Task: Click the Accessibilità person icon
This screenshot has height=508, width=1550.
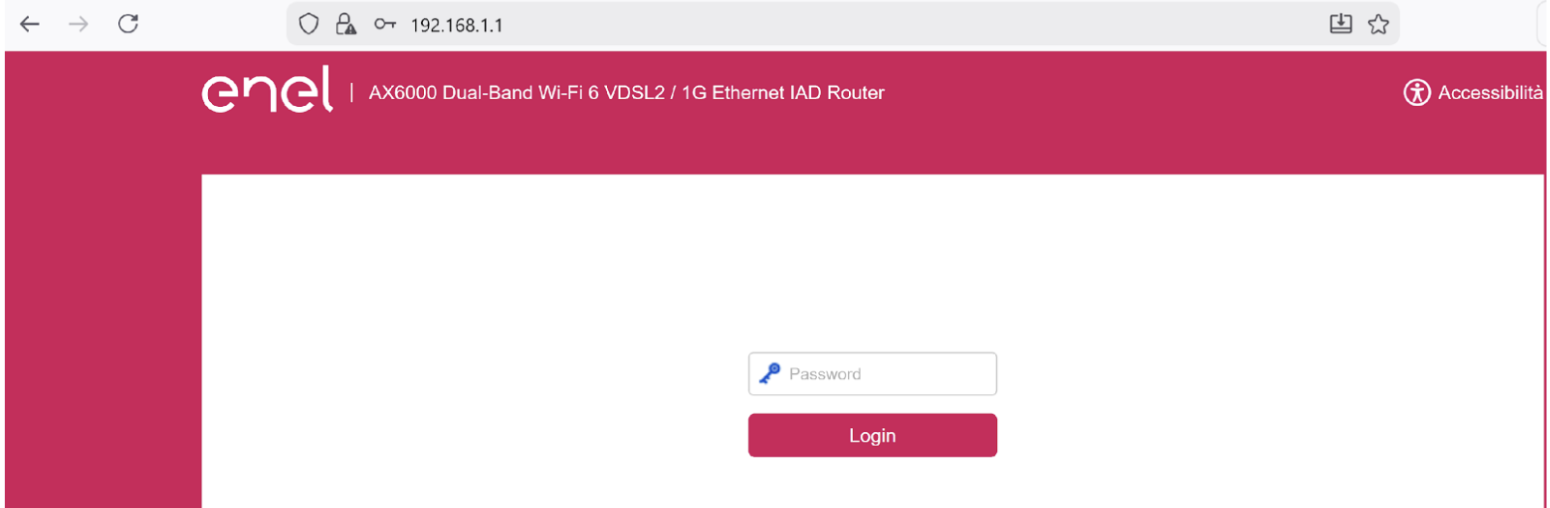Action: tap(1417, 93)
